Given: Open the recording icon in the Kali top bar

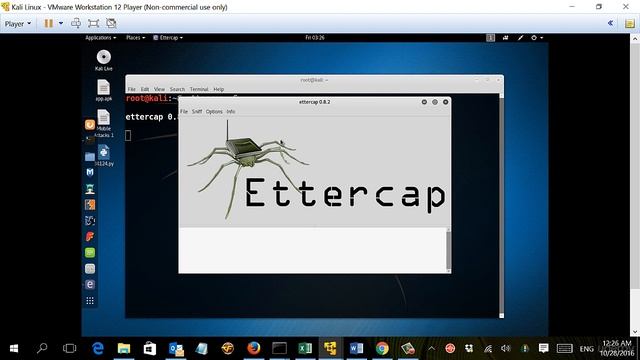Looking at the screenshot, I should pyautogui.click(x=505, y=38).
